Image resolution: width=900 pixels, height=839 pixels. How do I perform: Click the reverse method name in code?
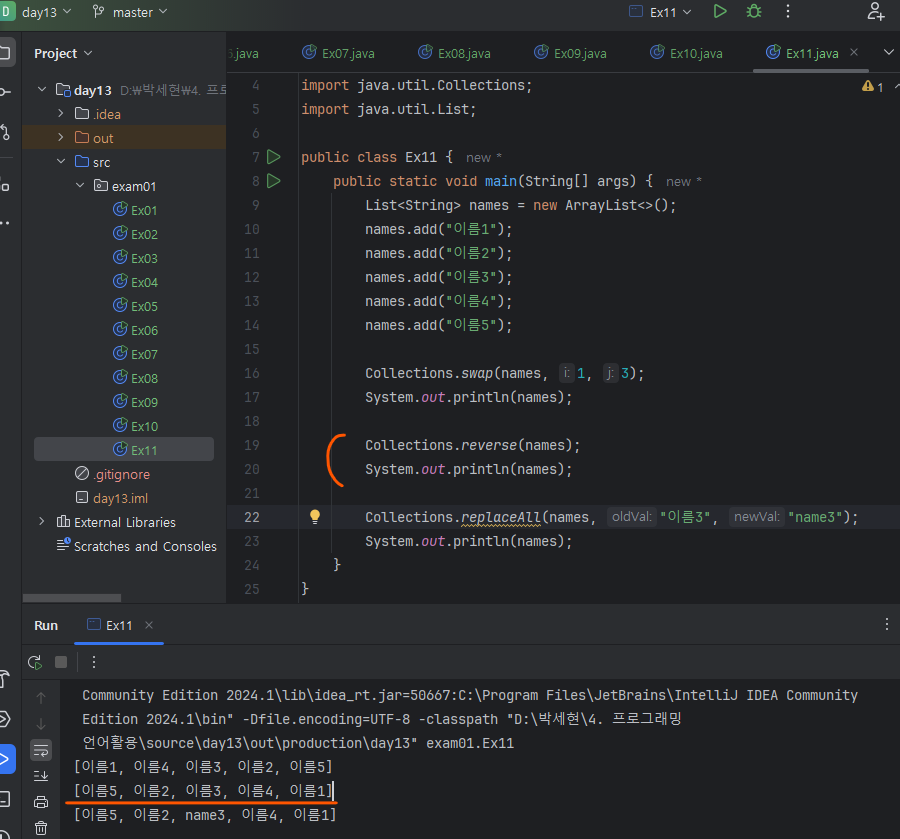click(x=489, y=445)
